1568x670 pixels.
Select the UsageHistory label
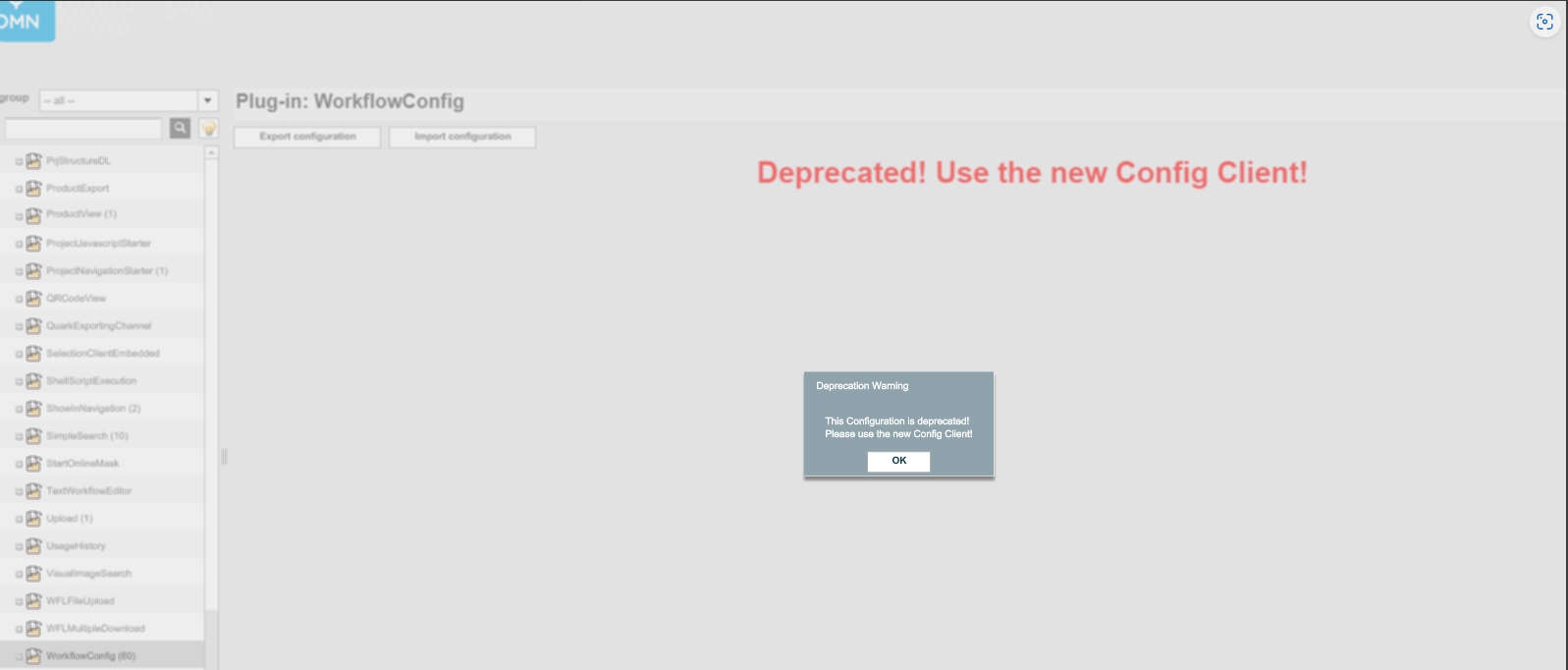76,546
